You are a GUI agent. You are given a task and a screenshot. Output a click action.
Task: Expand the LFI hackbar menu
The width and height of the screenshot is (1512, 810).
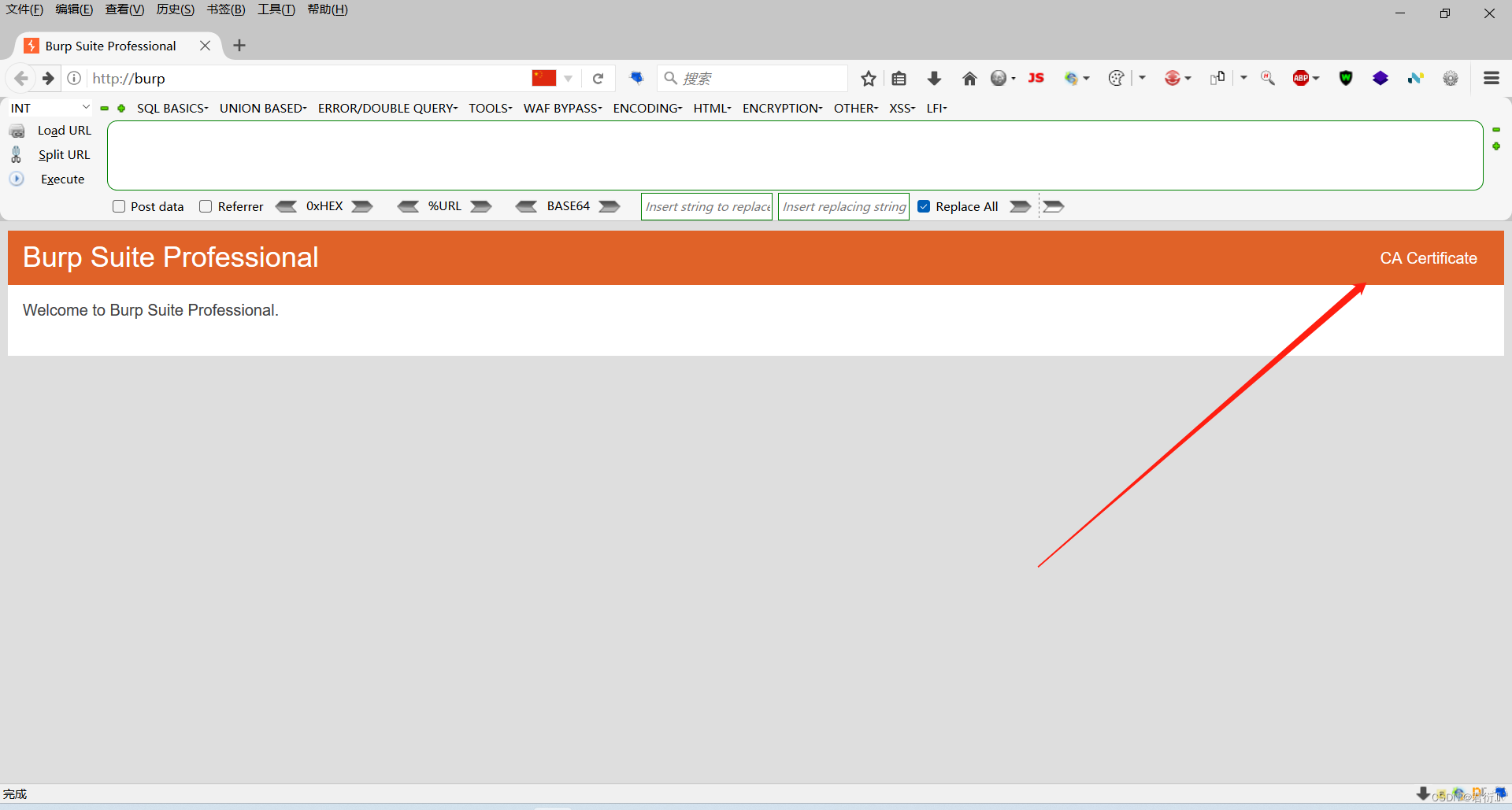coord(936,108)
